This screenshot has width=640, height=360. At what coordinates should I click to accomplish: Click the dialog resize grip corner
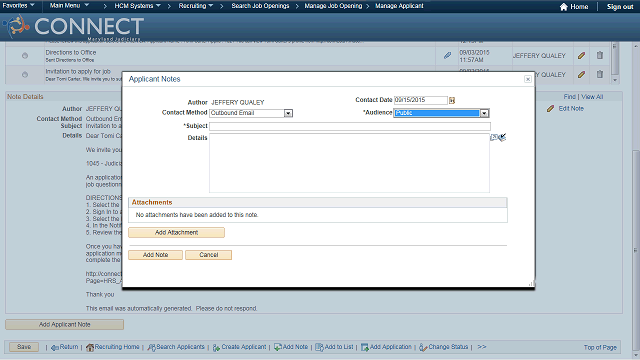click(531, 283)
